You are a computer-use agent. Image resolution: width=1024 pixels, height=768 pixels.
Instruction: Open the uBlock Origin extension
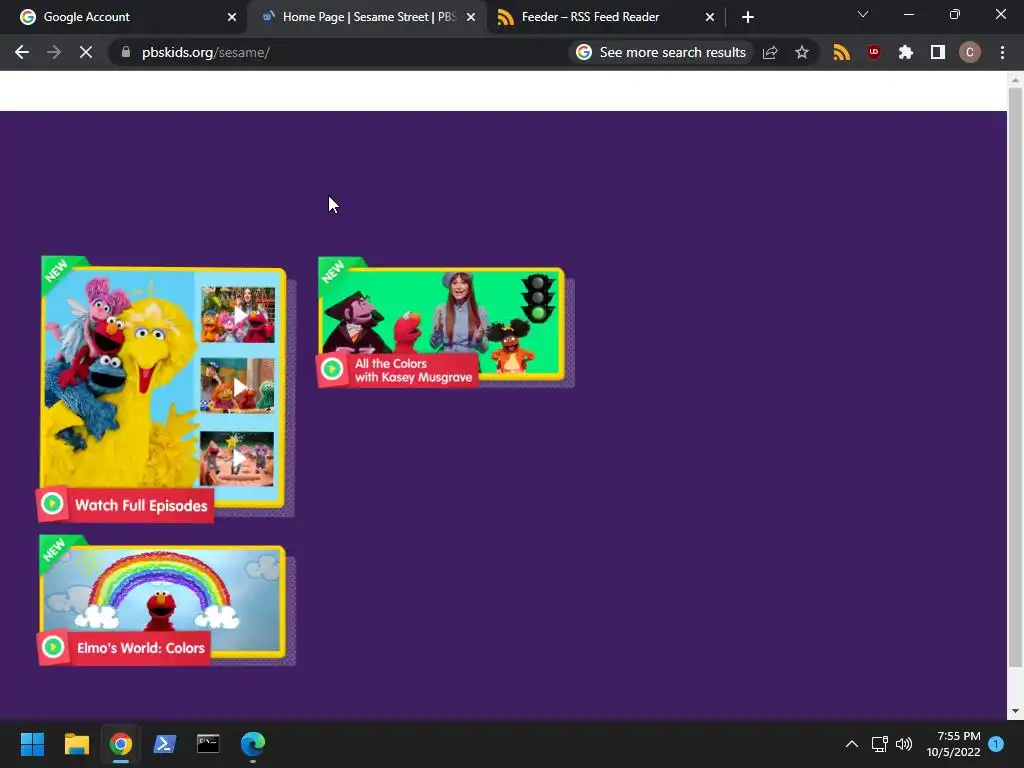(874, 52)
